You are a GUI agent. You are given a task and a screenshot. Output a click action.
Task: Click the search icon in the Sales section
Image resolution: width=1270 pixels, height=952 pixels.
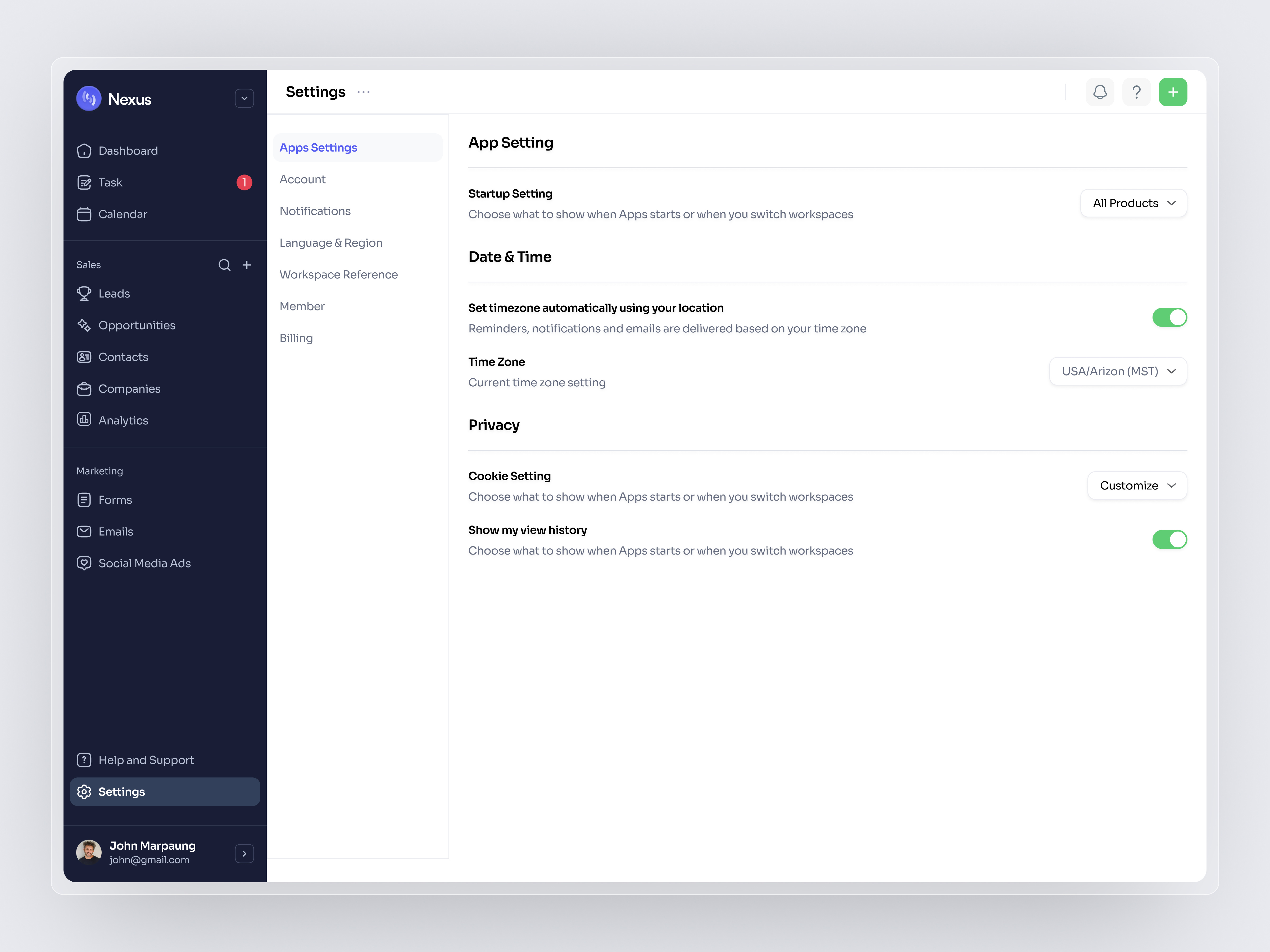point(224,264)
